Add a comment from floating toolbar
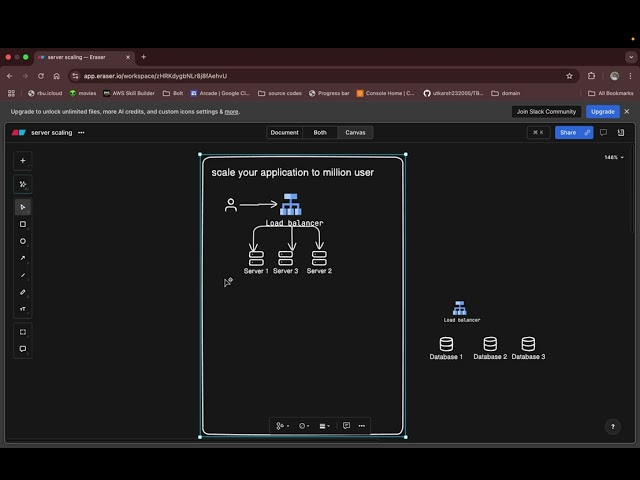The width and height of the screenshot is (640, 480). [x=347, y=426]
